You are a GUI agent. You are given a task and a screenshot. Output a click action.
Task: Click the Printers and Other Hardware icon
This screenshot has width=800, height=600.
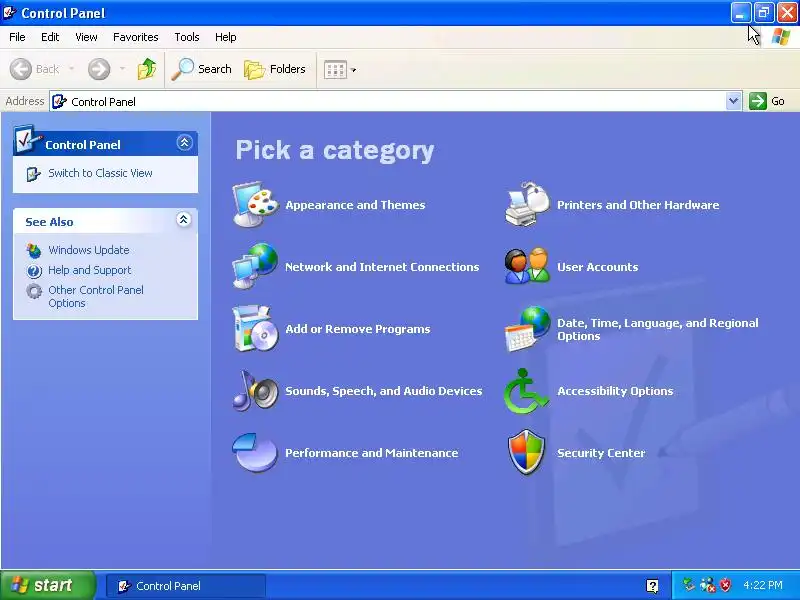[x=528, y=205]
